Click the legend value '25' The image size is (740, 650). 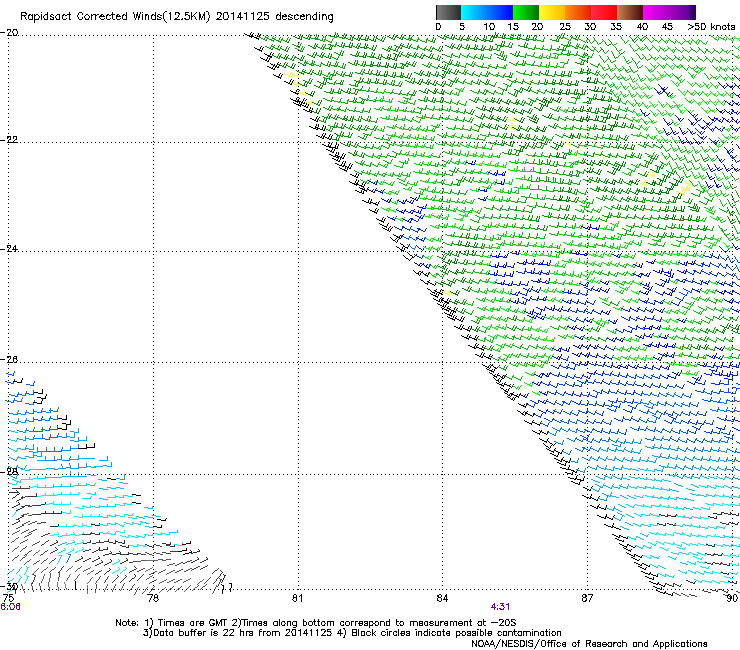565,27
